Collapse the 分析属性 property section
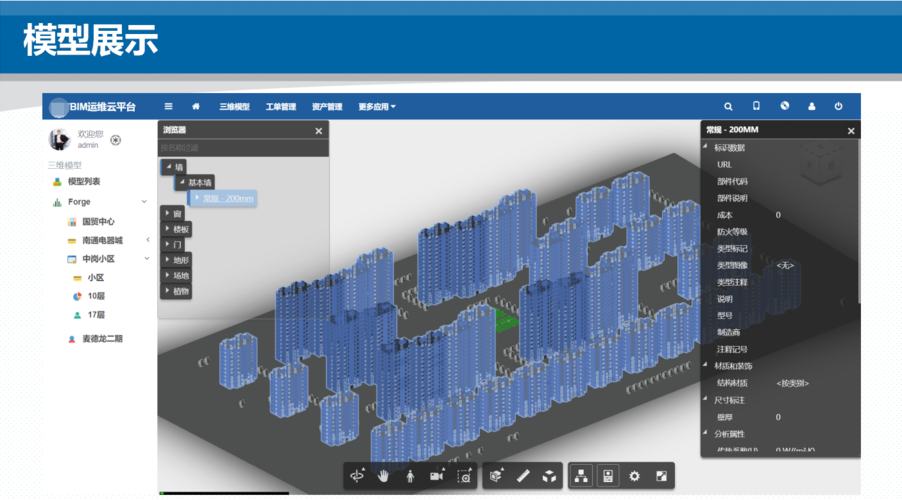902x500 pixels. (x=705, y=433)
